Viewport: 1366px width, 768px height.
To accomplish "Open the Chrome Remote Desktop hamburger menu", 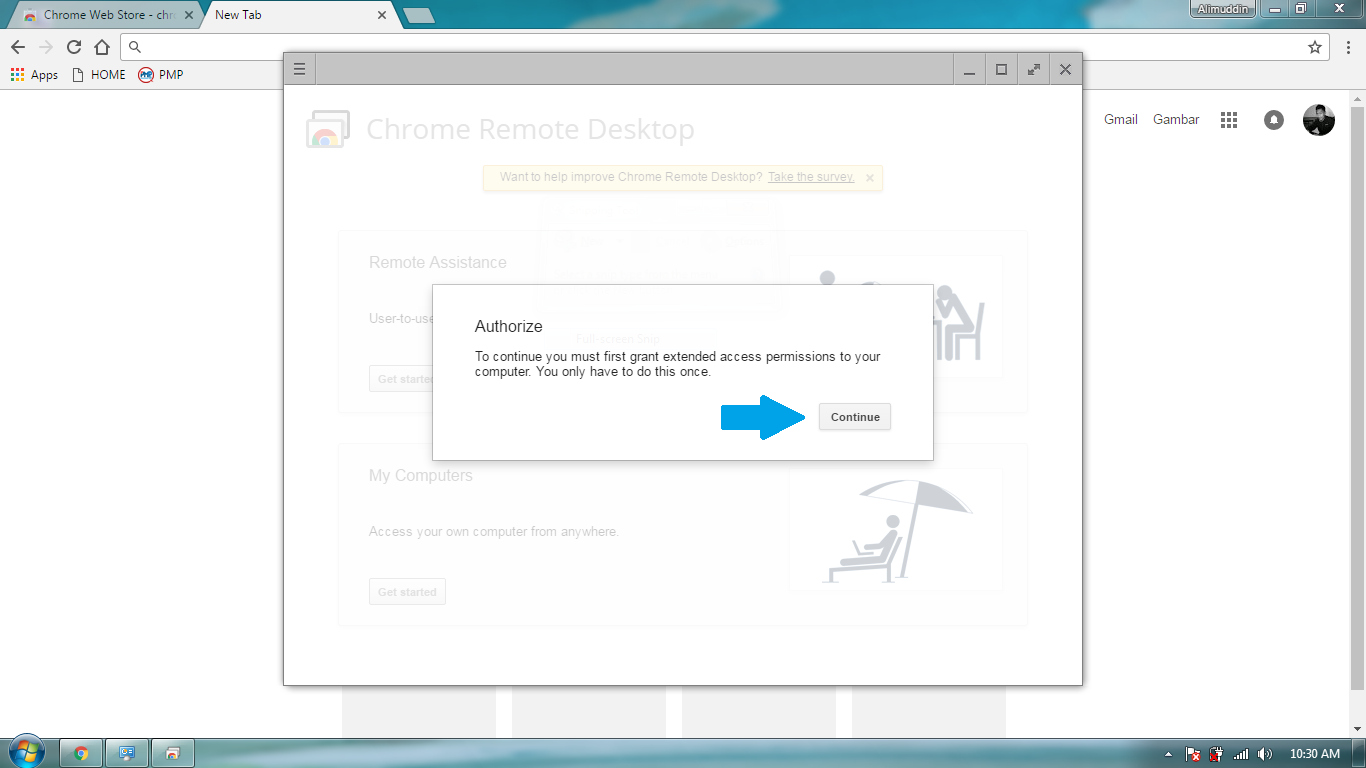I will [299, 69].
